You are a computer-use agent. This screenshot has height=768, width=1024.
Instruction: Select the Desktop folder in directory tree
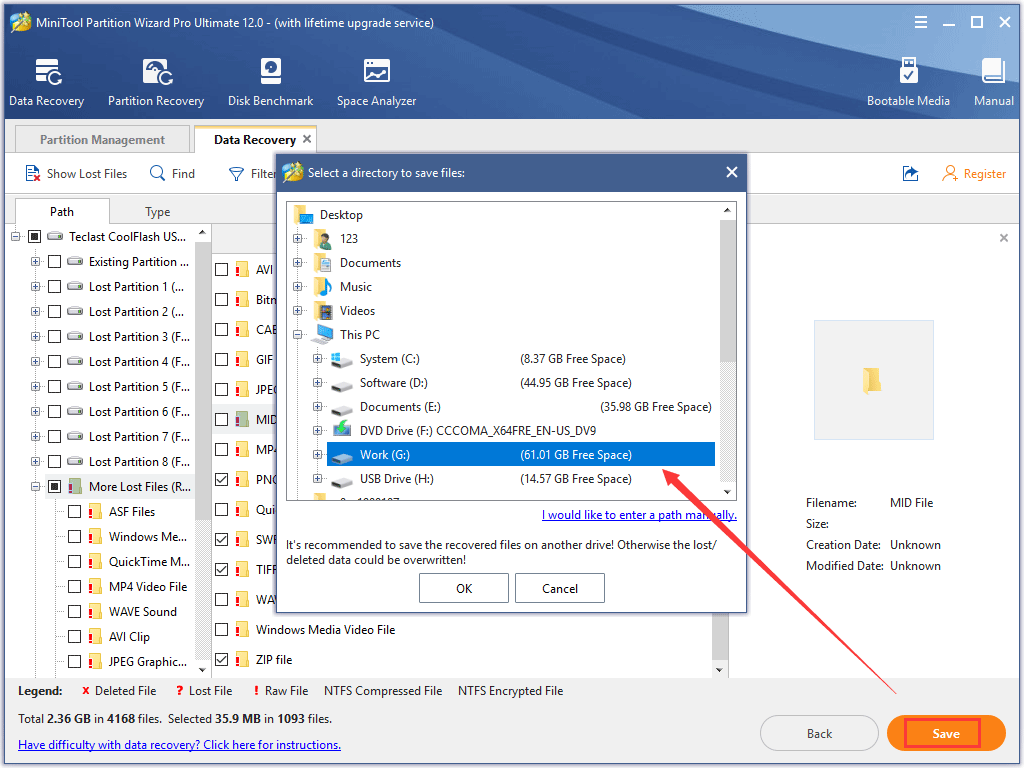click(x=341, y=215)
